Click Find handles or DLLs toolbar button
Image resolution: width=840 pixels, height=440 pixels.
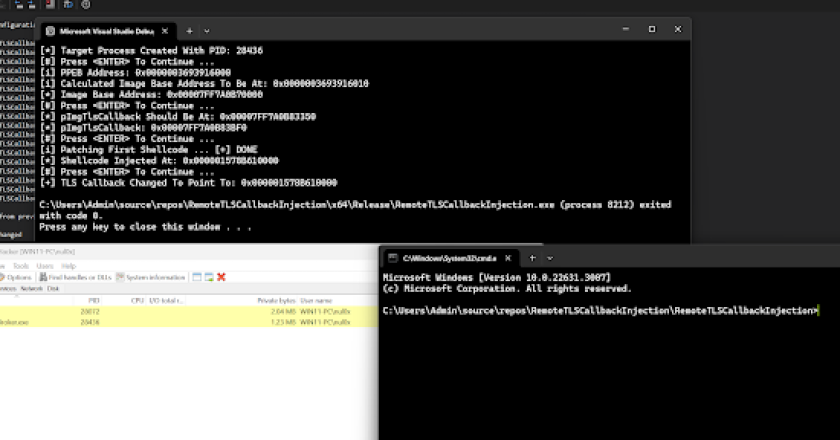pos(80,277)
